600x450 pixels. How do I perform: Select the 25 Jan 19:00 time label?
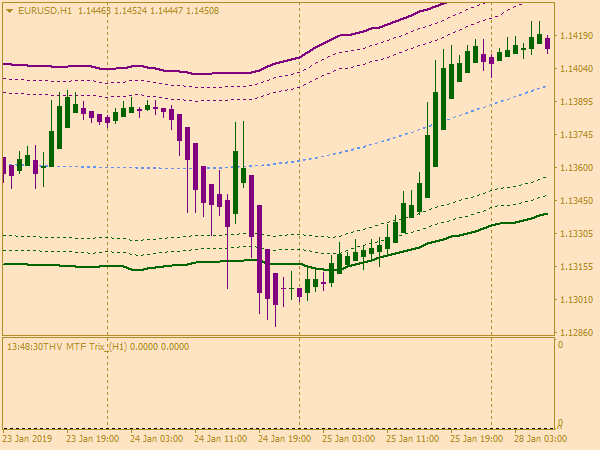click(x=476, y=438)
